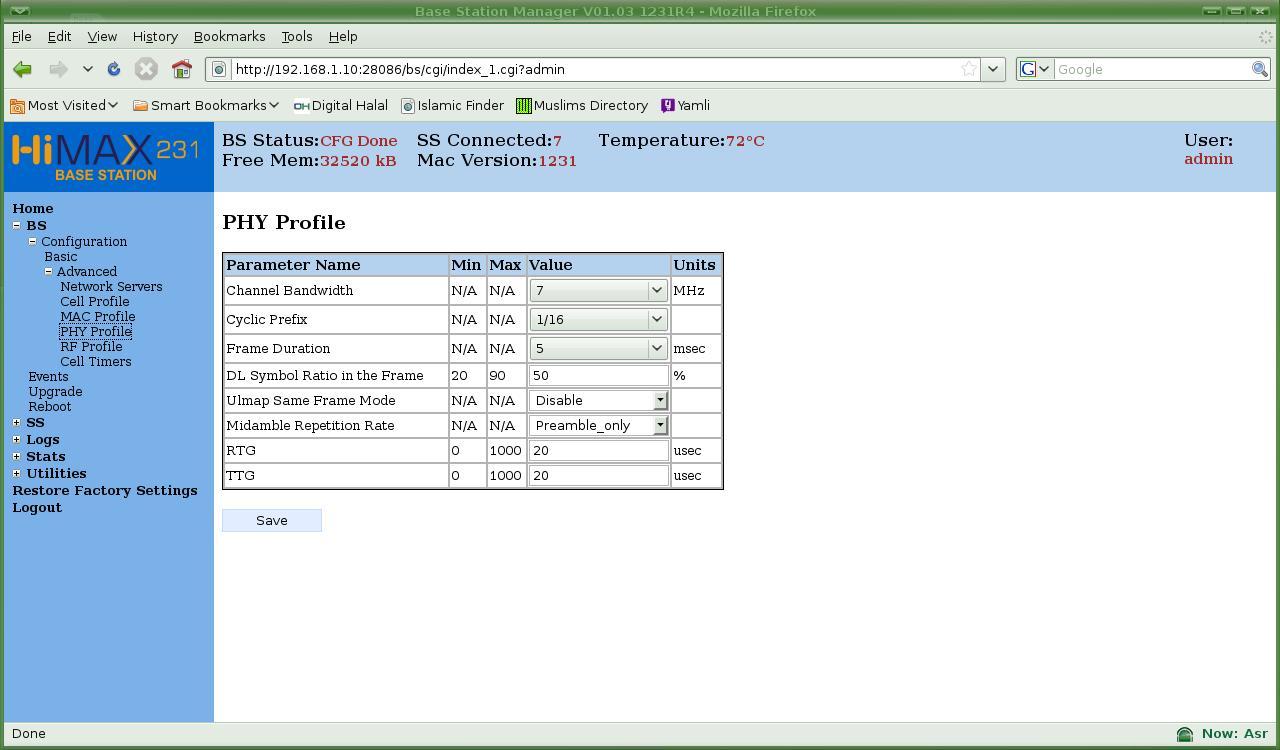Image resolution: width=1280 pixels, height=750 pixels.
Task: Click the HiMAX 231 Base Station logo
Action: [107, 157]
